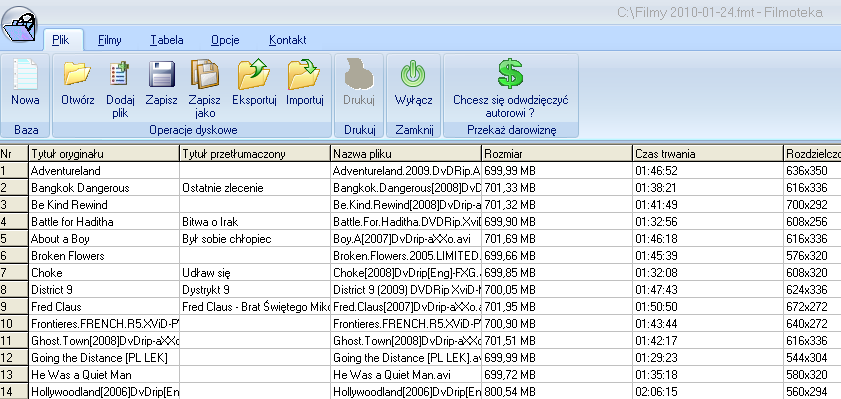Open the Filmoteka application orb button

pyautogui.click(x=19, y=24)
